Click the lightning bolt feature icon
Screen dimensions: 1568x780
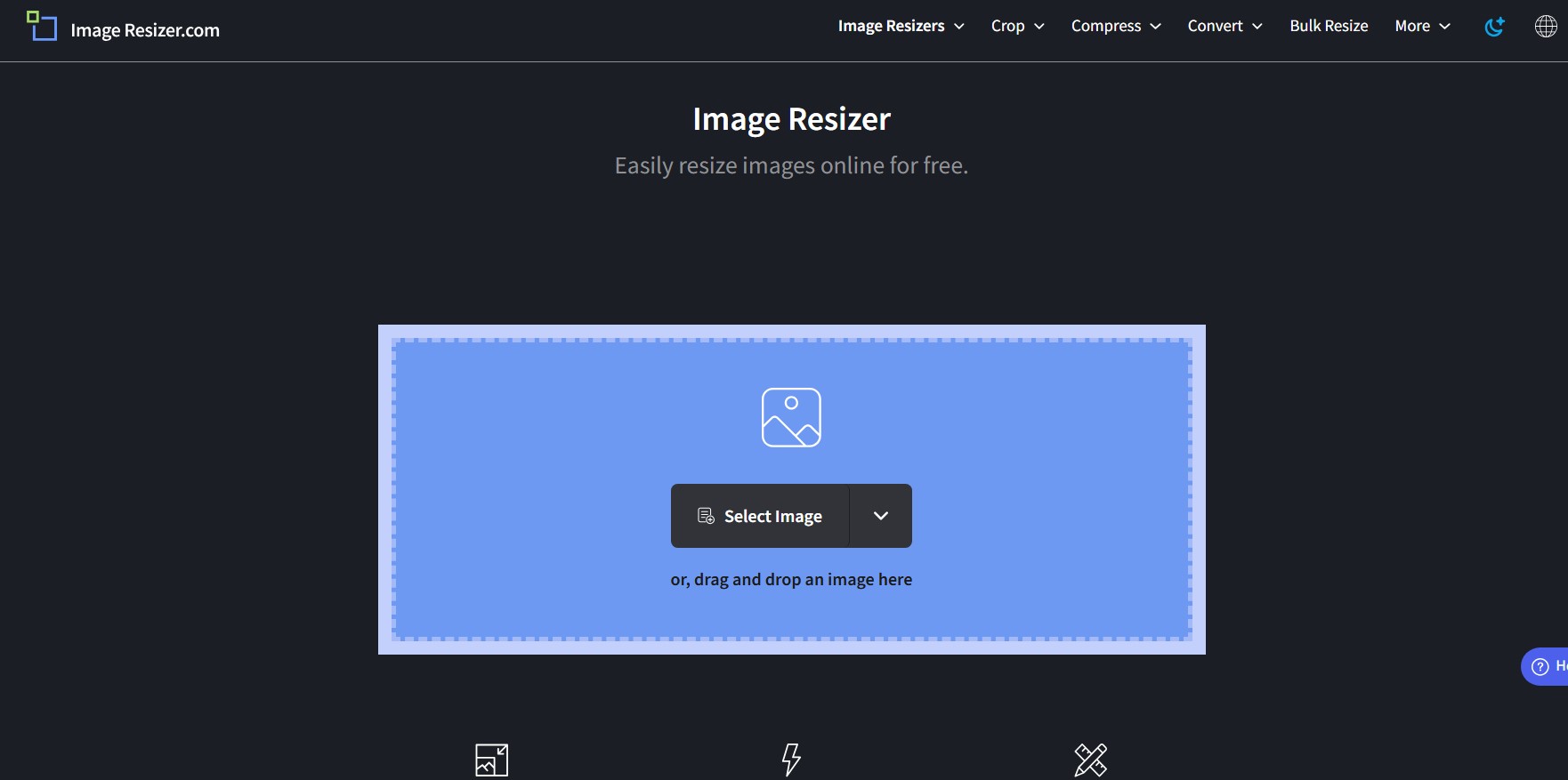[x=791, y=760]
